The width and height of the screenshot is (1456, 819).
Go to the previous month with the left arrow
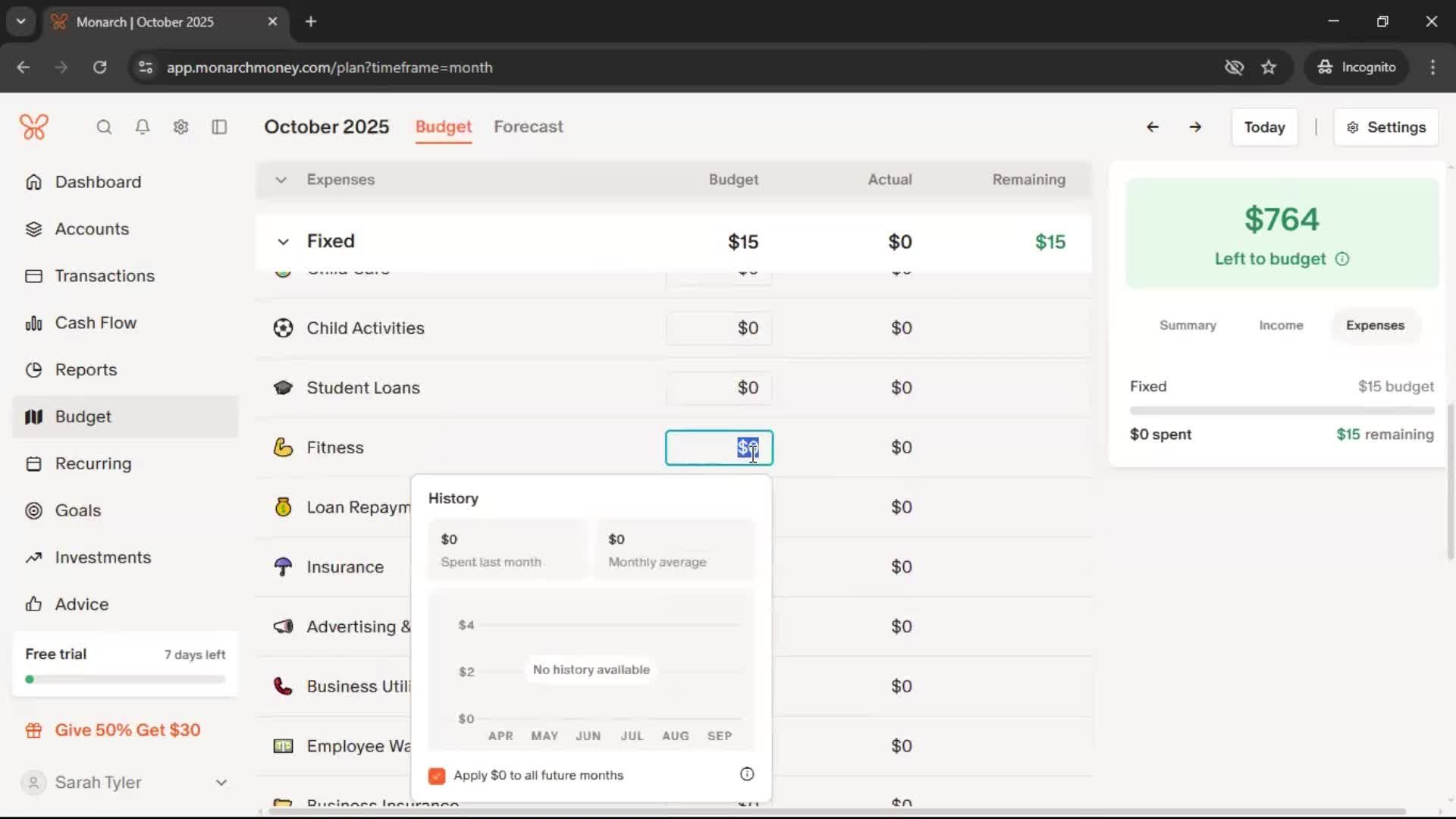click(1152, 127)
